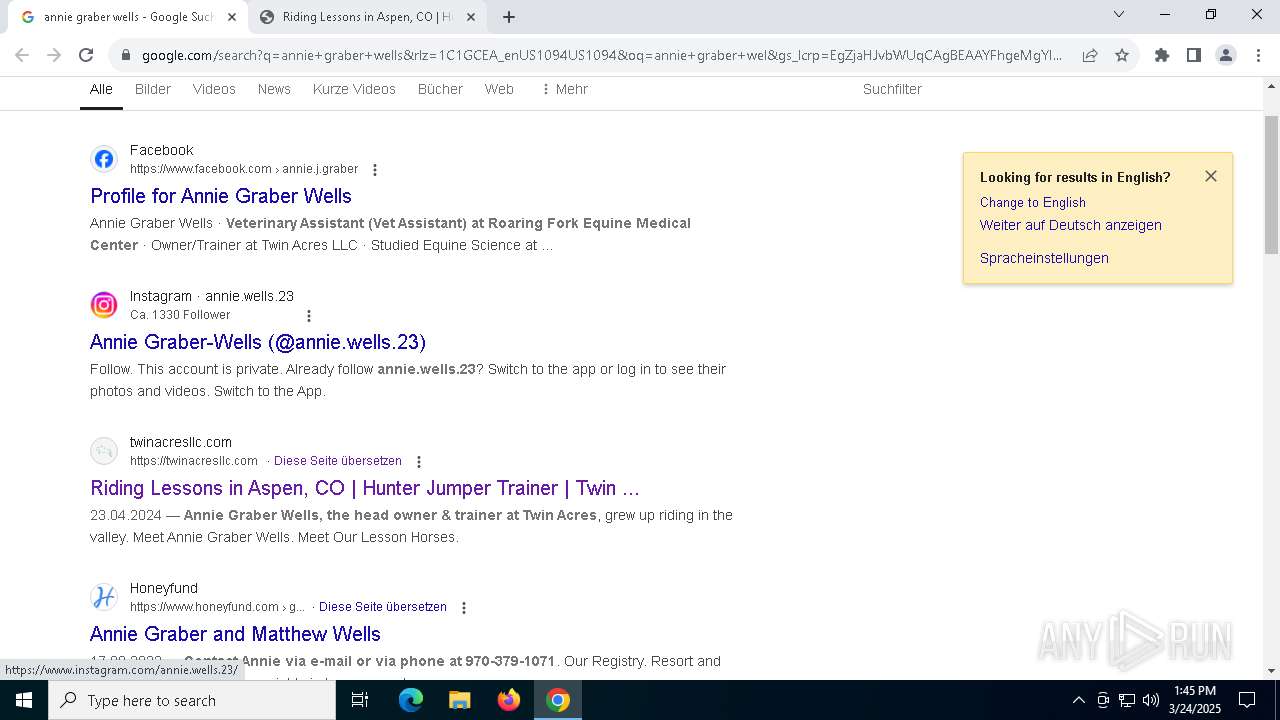The width and height of the screenshot is (1280, 720).
Task: Click the Facebook result favicon
Action: (x=104, y=159)
